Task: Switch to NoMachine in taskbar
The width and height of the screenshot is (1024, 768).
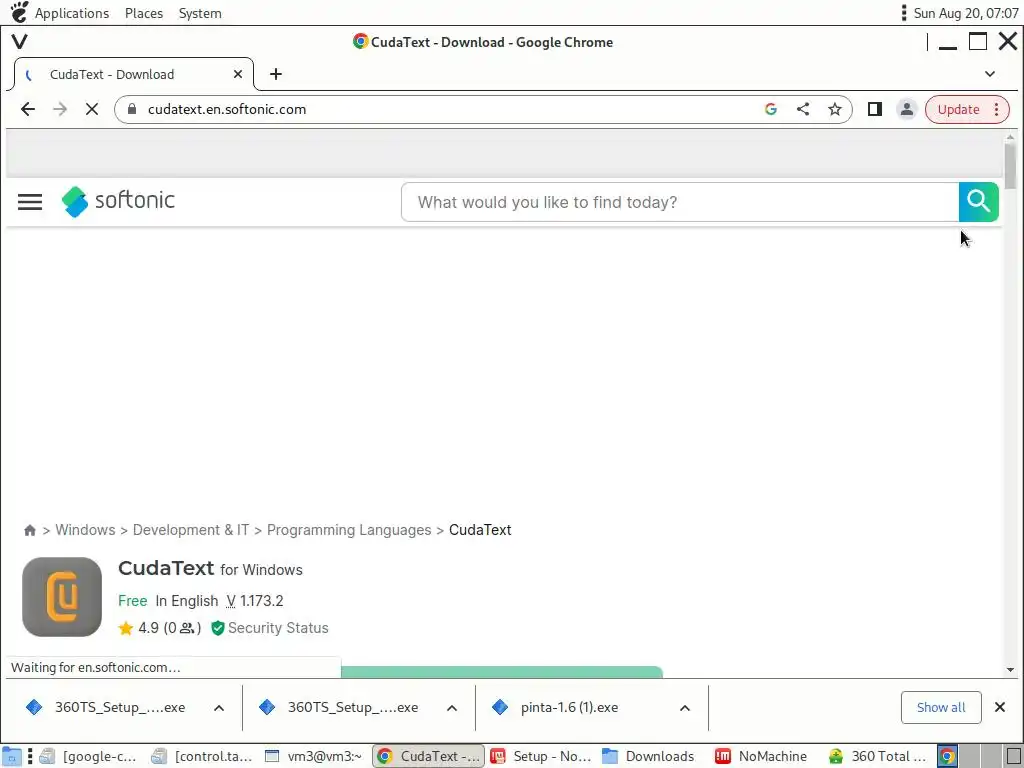Action: click(x=761, y=756)
